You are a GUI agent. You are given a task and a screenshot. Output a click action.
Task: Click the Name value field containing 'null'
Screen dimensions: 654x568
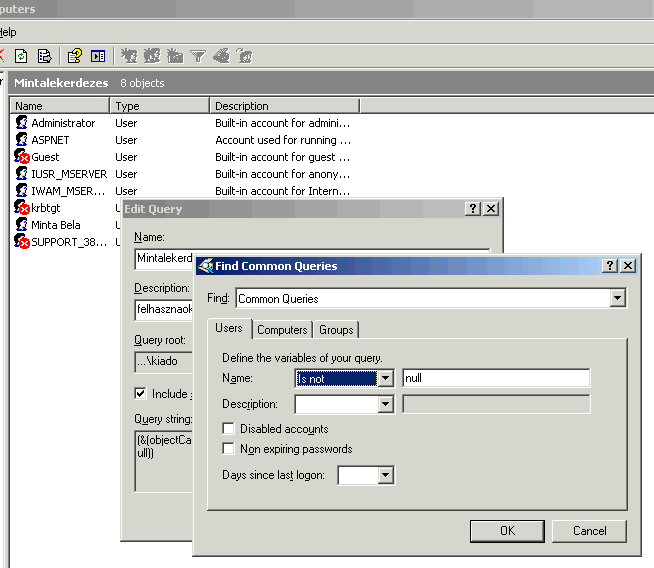[x=496, y=378]
